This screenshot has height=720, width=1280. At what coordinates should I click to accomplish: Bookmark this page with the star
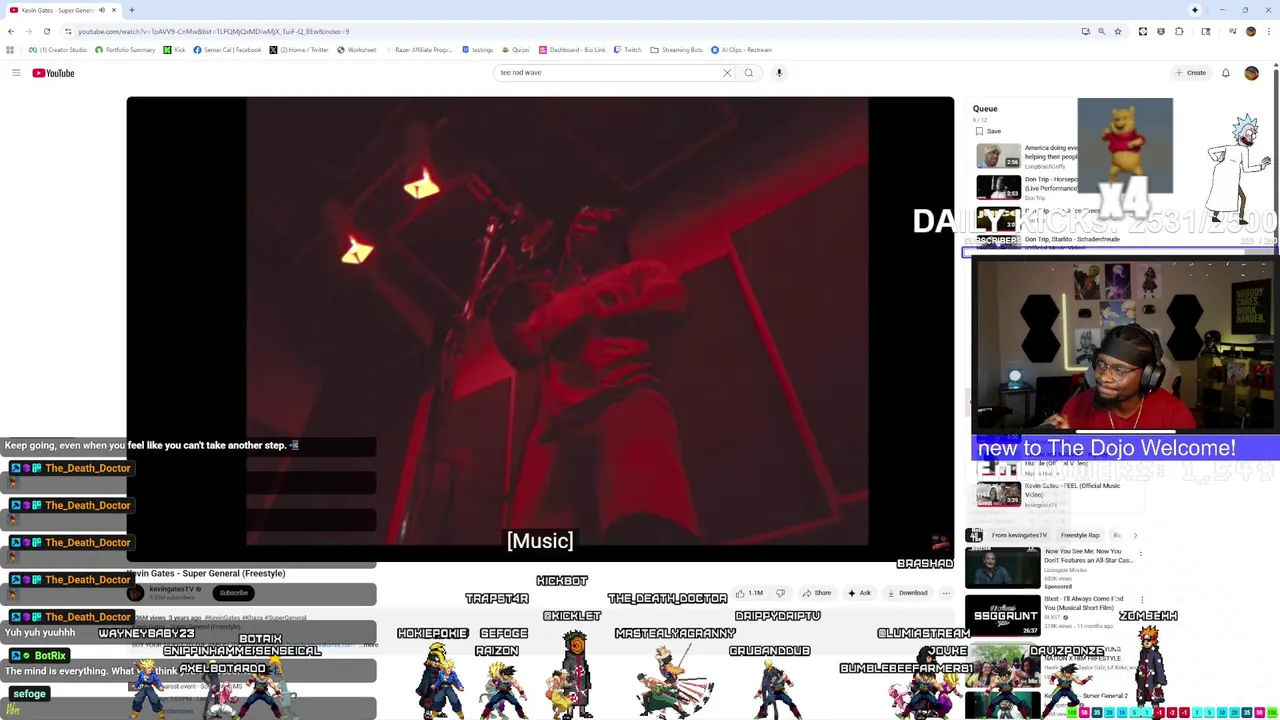point(1118,31)
